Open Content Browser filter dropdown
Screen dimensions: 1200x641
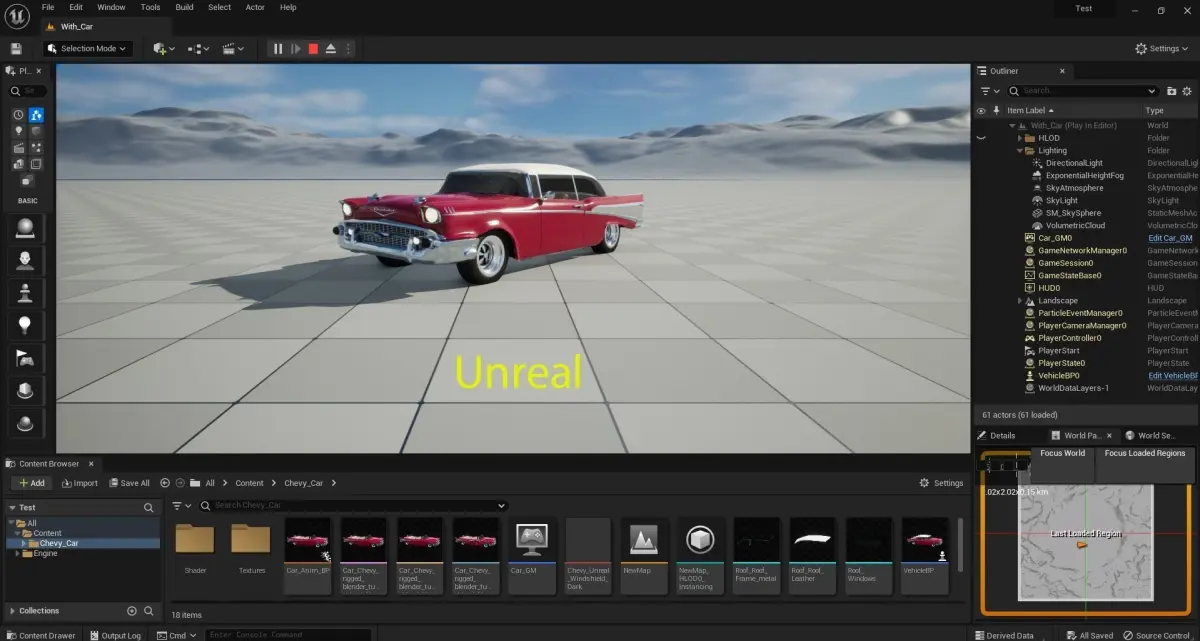[x=181, y=506]
